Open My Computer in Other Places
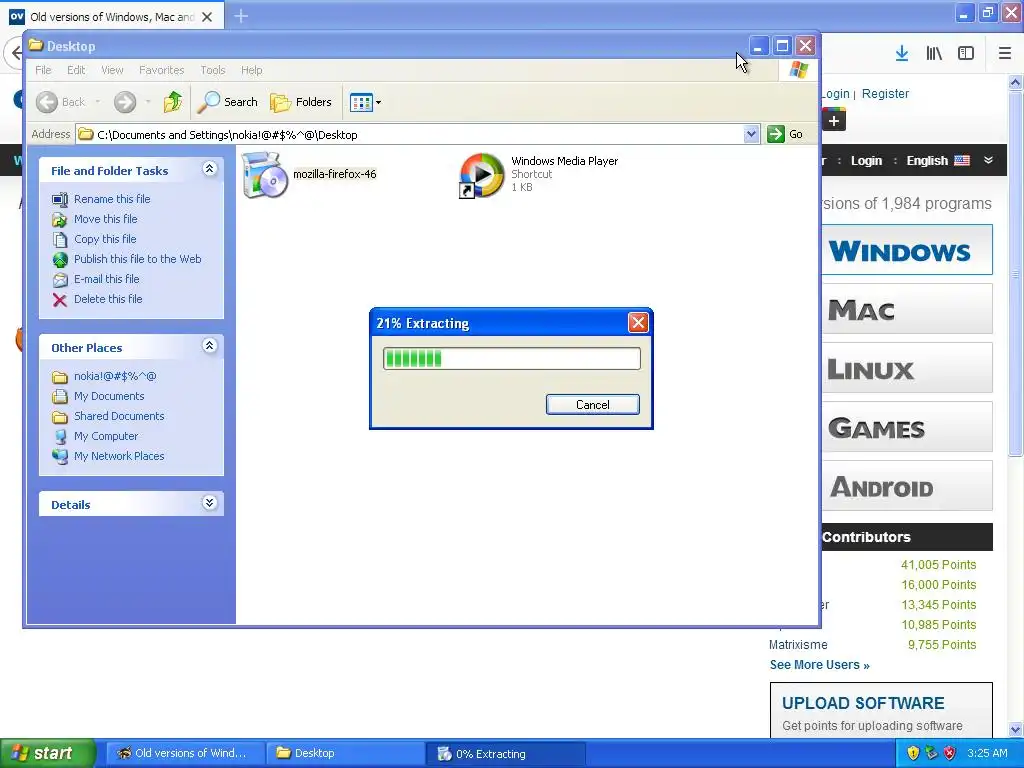Image resolution: width=1024 pixels, height=768 pixels. [106, 436]
